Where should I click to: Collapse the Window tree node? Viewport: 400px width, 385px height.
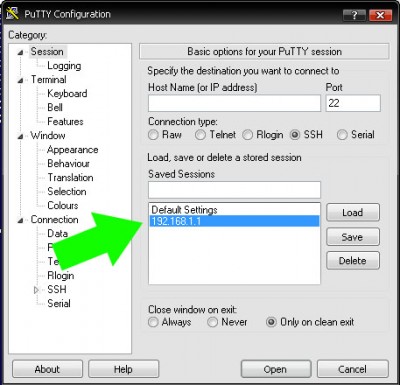click(x=21, y=136)
